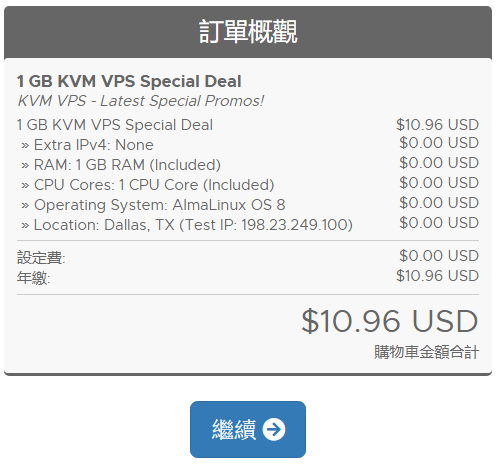This screenshot has width=497, height=468.
Task: Select the 訂單概觀 order summary header
Action: point(248,32)
